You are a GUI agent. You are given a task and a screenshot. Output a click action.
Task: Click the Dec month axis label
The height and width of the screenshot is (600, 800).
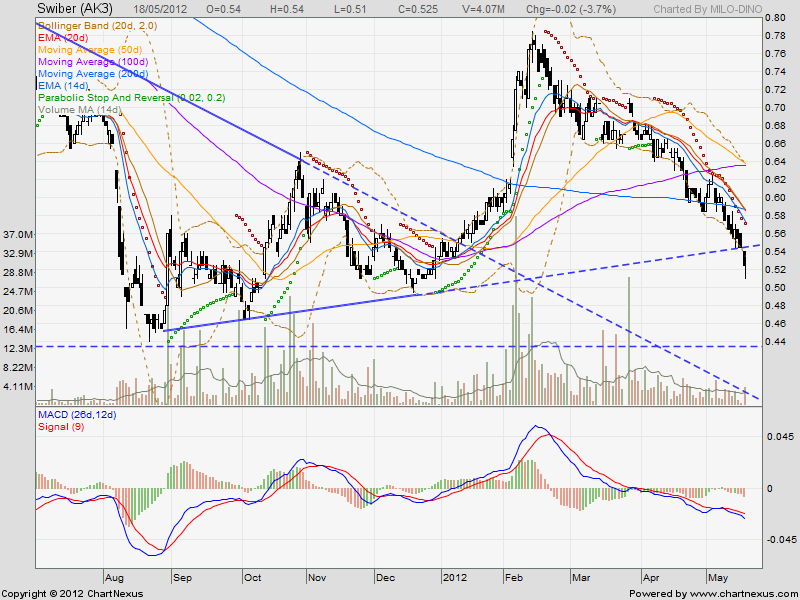[385, 578]
